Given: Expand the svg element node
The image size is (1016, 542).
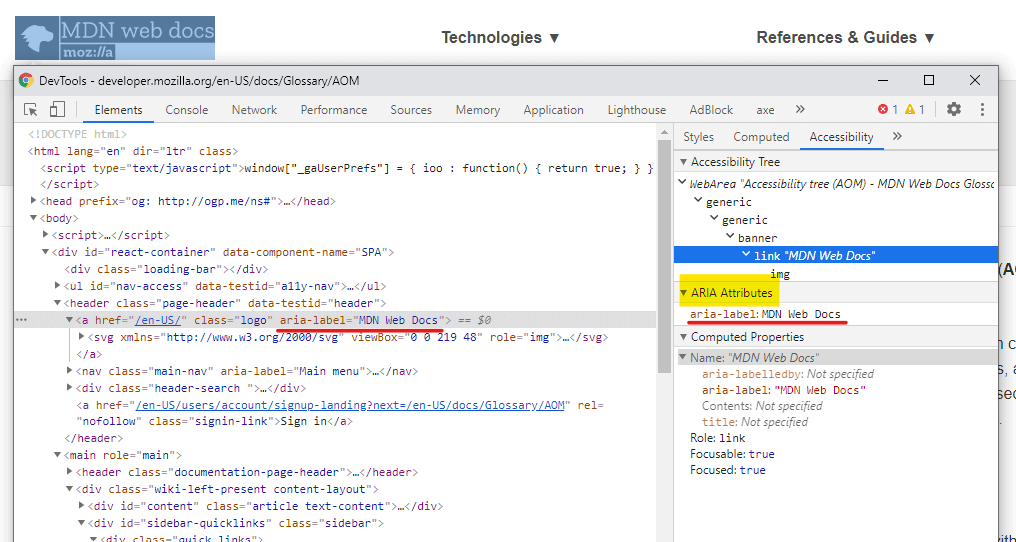Looking at the screenshot, I should click(x=81, y=336).
